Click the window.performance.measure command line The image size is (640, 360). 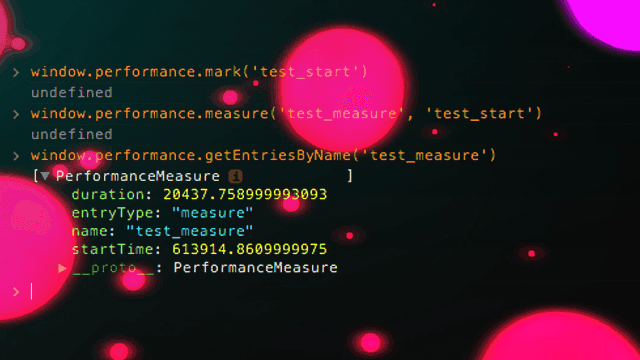coord(286,113)
